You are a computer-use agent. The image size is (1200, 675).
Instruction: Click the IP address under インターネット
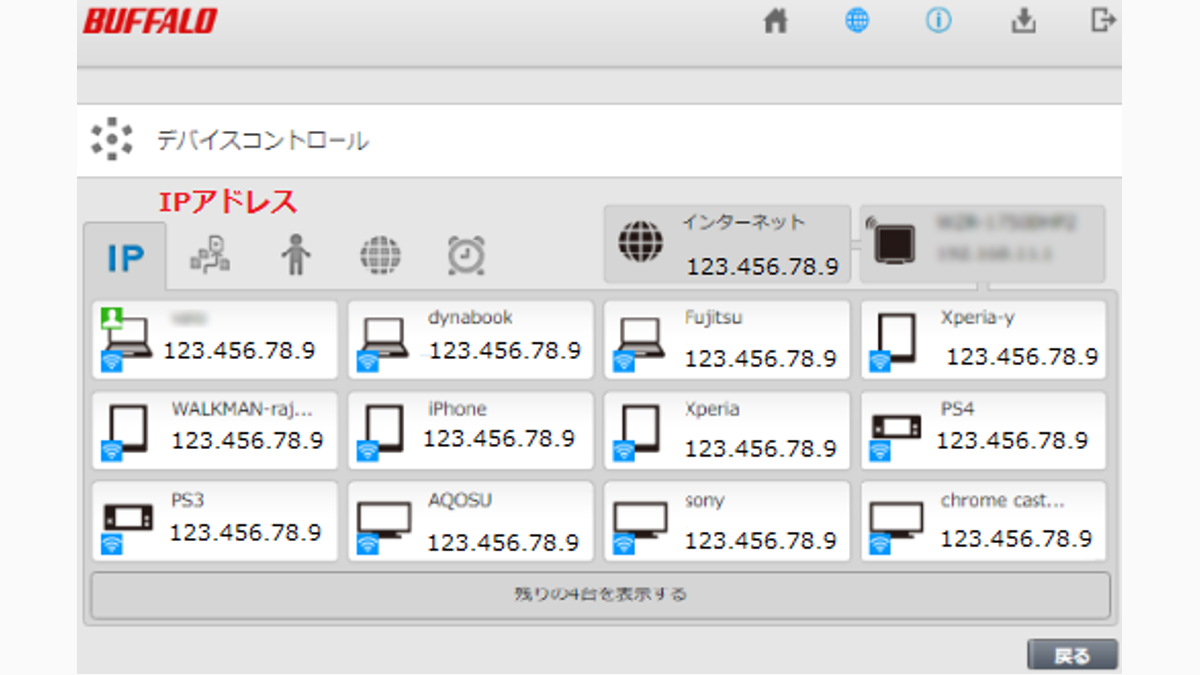pos(762,266)
